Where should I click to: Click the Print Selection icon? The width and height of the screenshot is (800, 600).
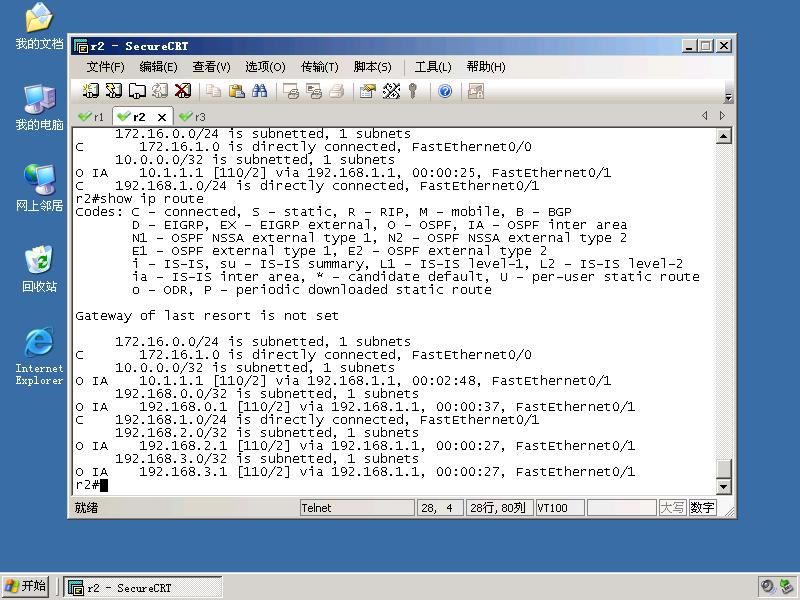[314, 91]
